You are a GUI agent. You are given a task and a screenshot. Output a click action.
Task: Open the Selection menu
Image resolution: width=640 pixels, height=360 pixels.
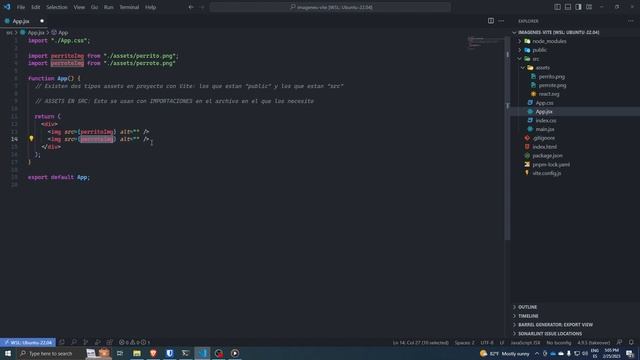click(57, 7)
